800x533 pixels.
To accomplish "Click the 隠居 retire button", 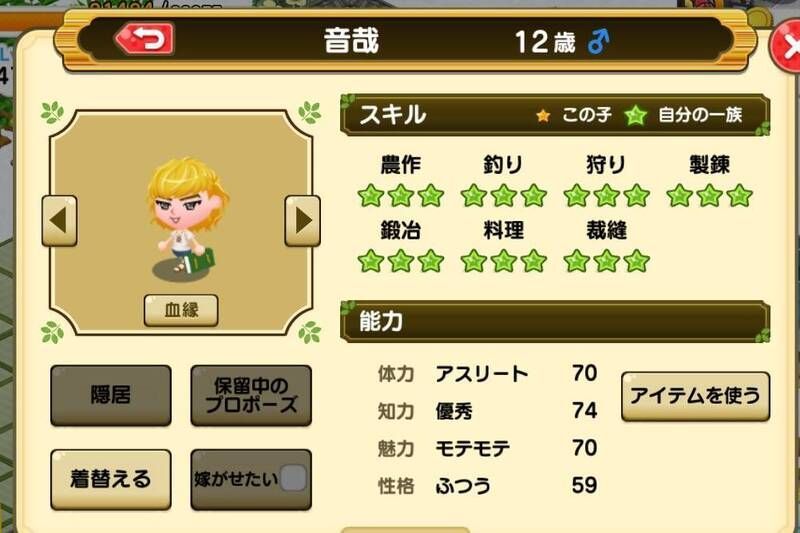I will click(x=111, y=395).
